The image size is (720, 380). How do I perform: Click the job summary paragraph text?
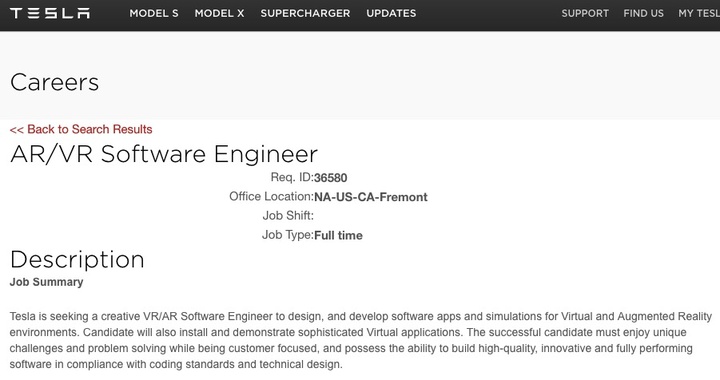pos(360,340)
